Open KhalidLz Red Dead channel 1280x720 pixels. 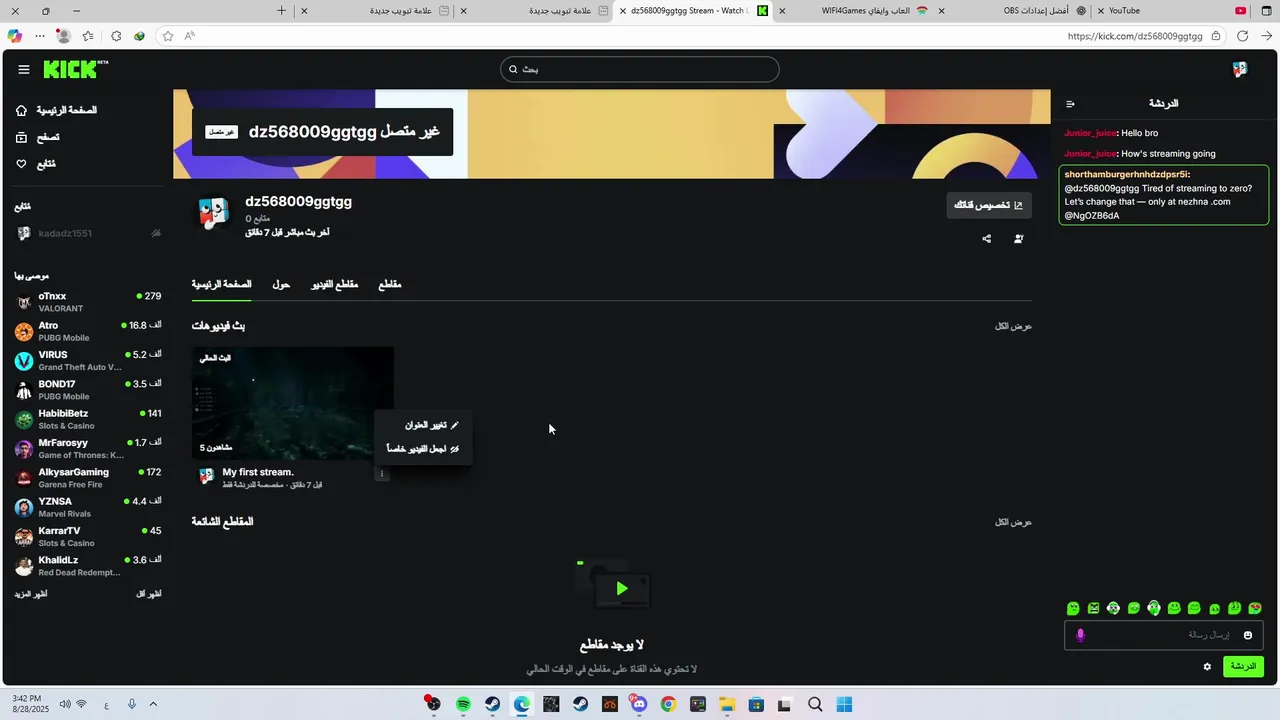[x=88, y=566]
